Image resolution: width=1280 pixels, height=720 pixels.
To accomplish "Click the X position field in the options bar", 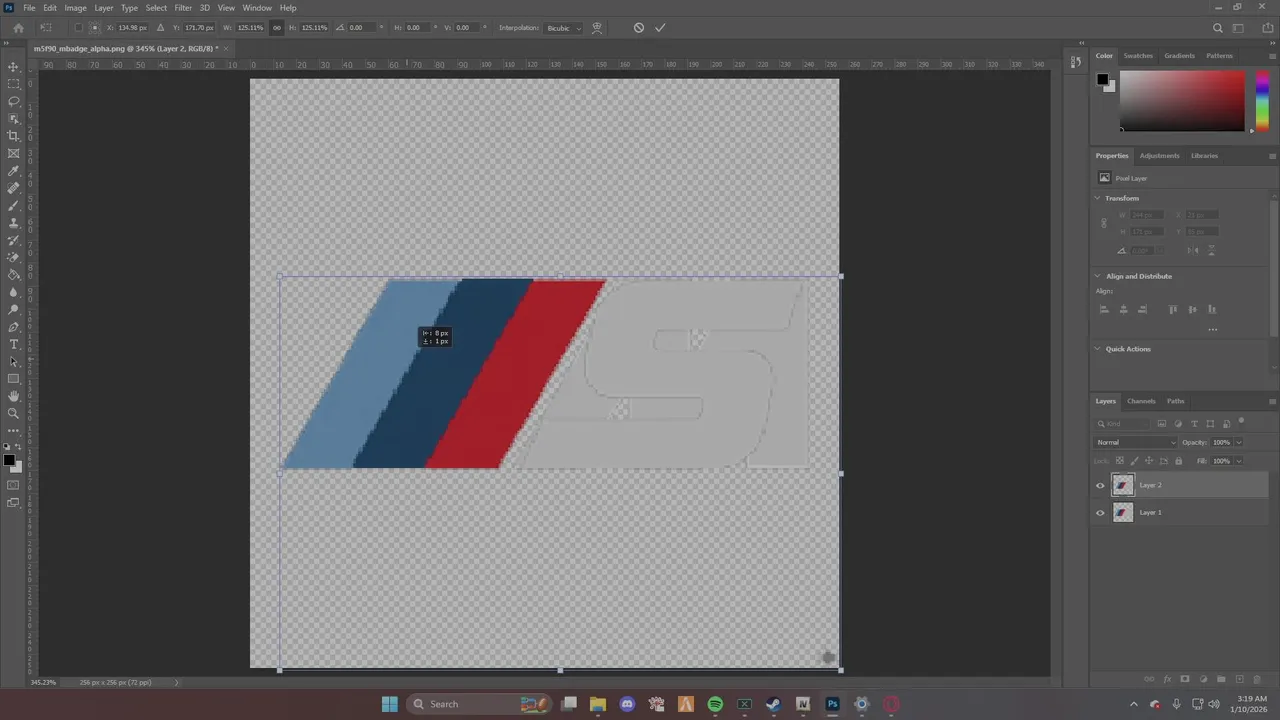I will (132, 28).
